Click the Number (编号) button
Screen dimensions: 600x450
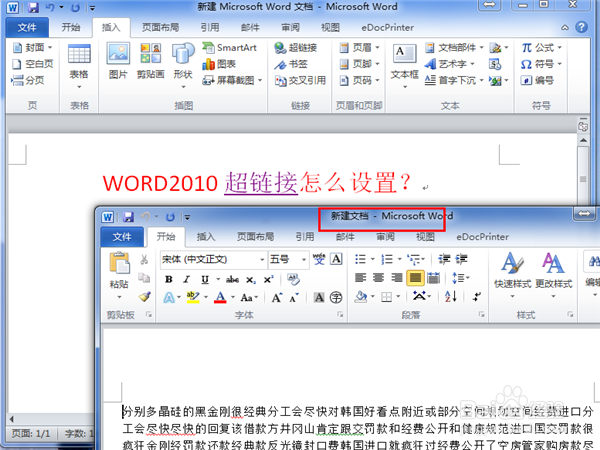(537, 80)
